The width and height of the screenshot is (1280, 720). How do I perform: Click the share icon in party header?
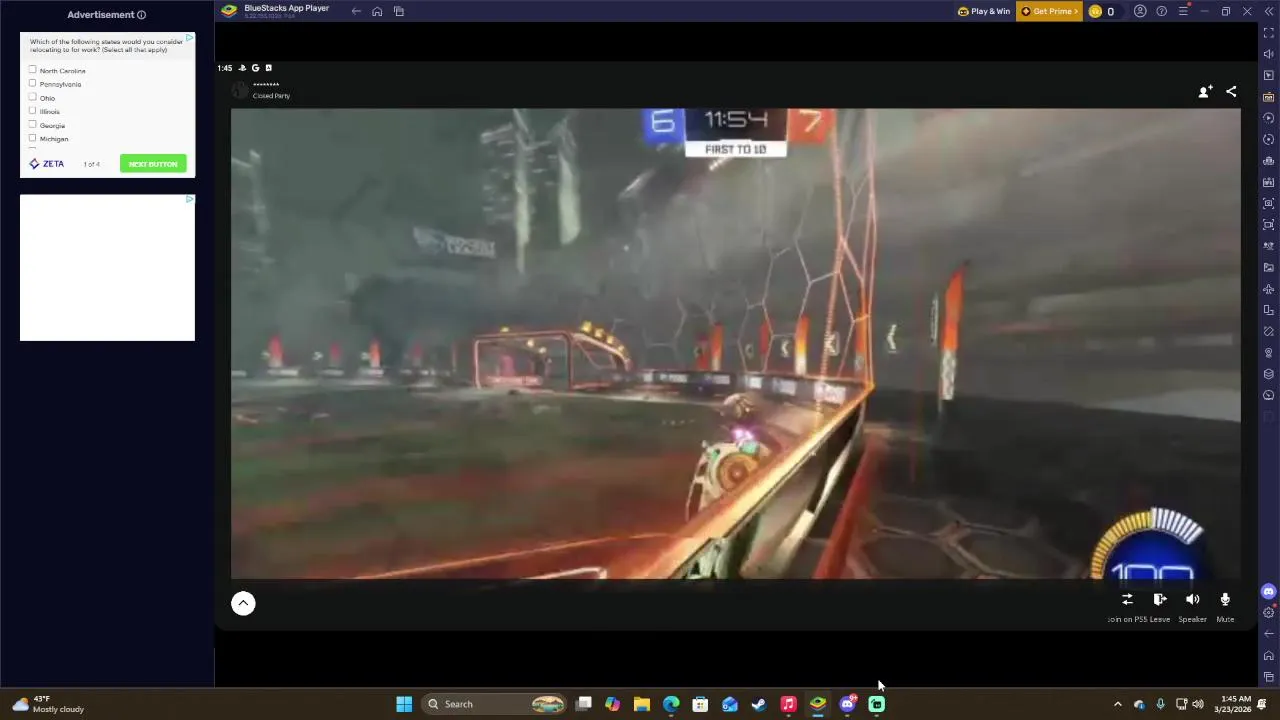tap(1231, 91)
